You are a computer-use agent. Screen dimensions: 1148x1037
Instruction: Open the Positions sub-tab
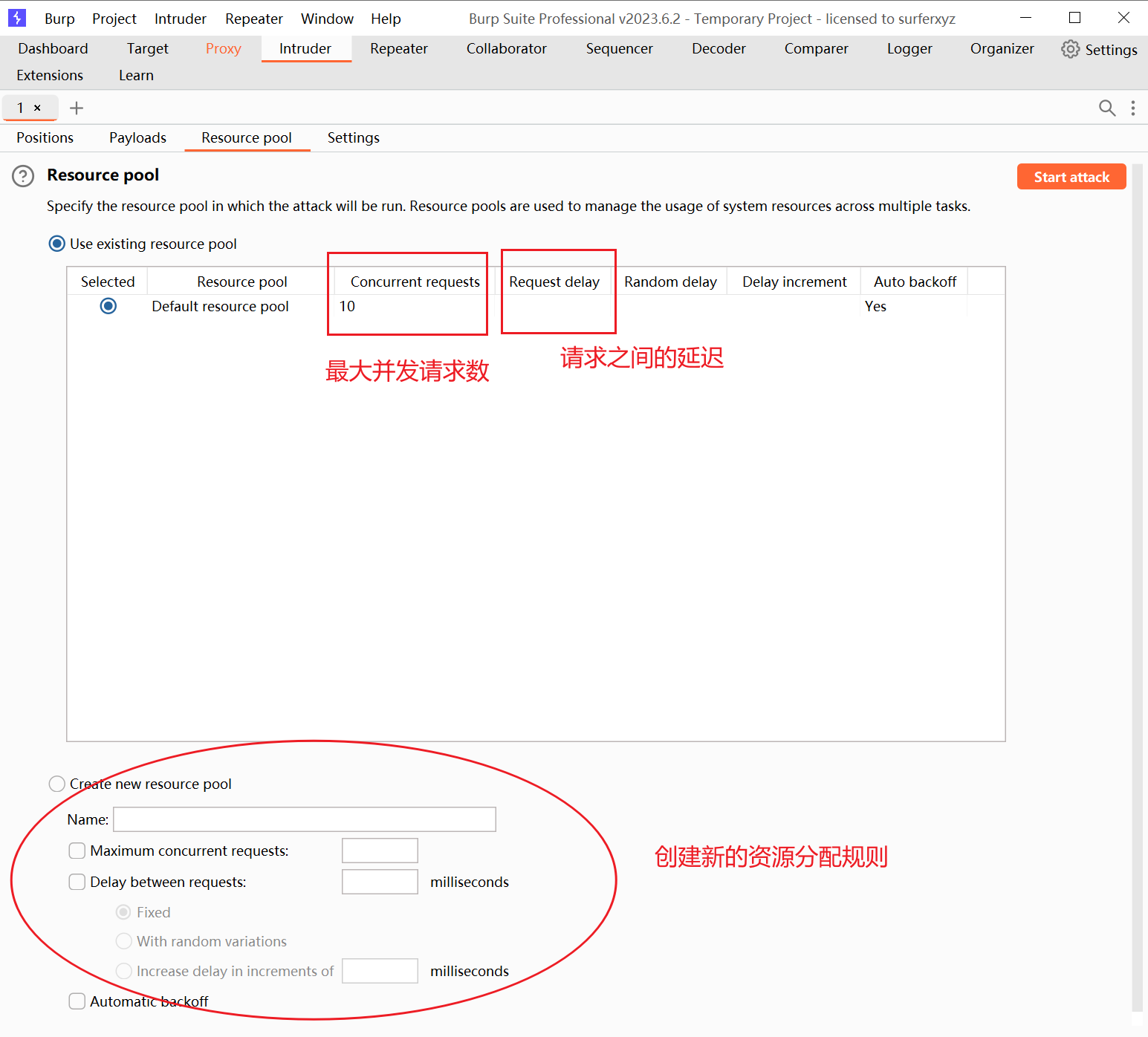(45, 138)
